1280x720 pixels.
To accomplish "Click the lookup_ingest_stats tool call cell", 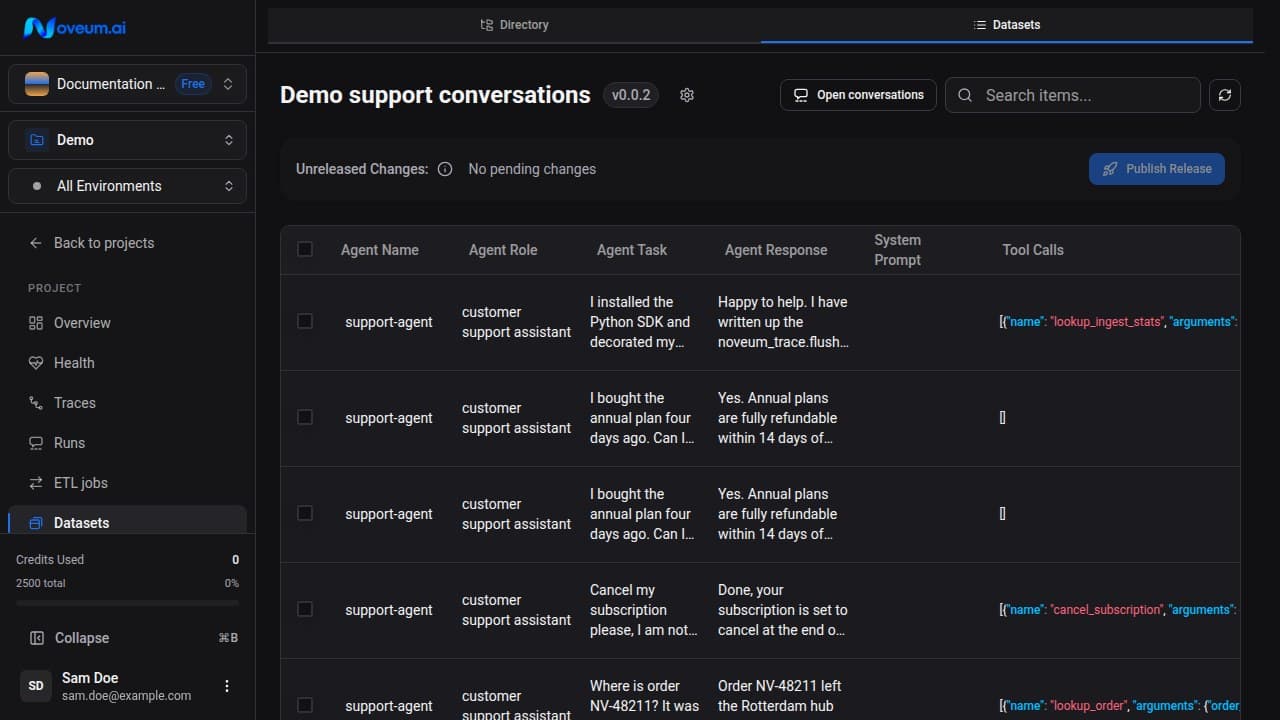I will coord(1120,322).
